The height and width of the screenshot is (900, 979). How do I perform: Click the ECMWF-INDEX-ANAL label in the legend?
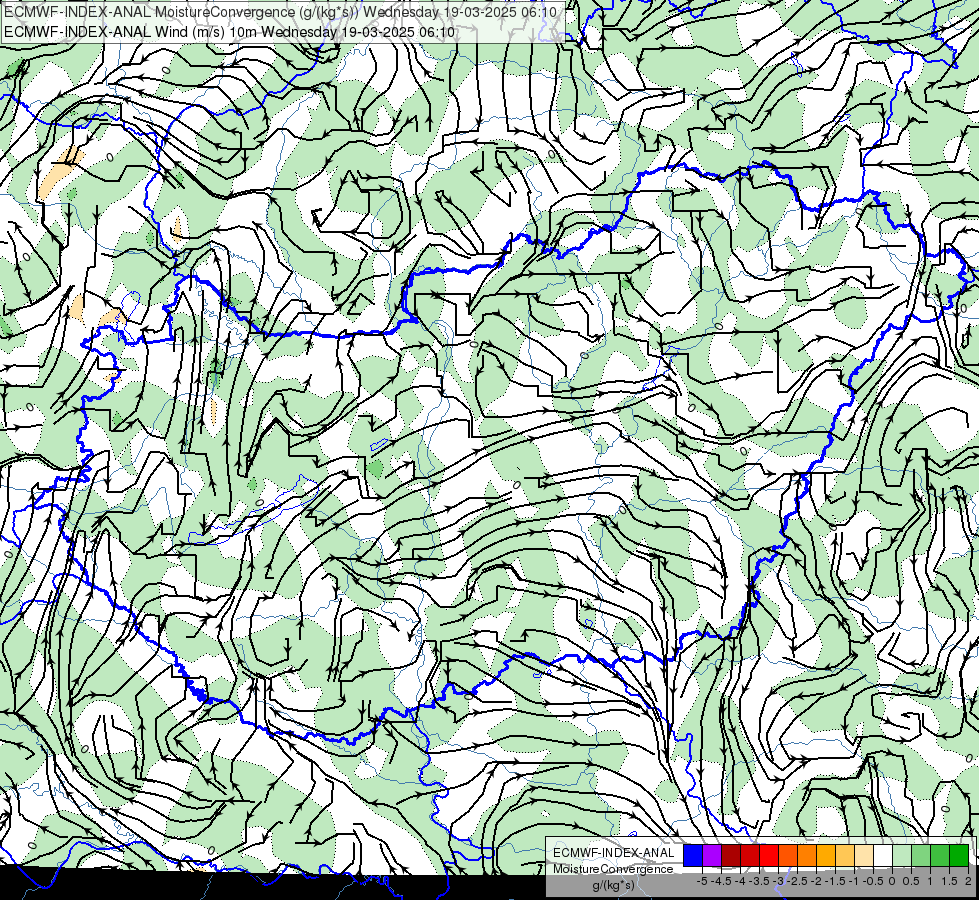[613, 853]
